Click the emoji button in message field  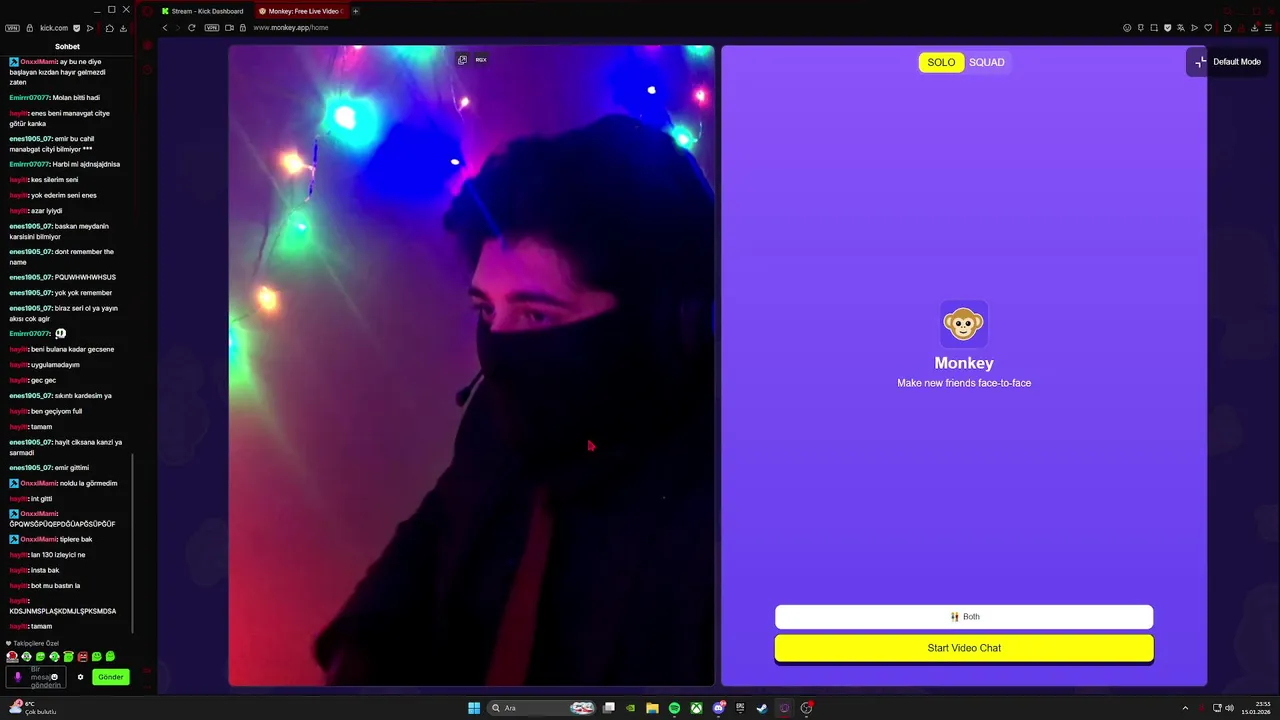coord(54,677)
